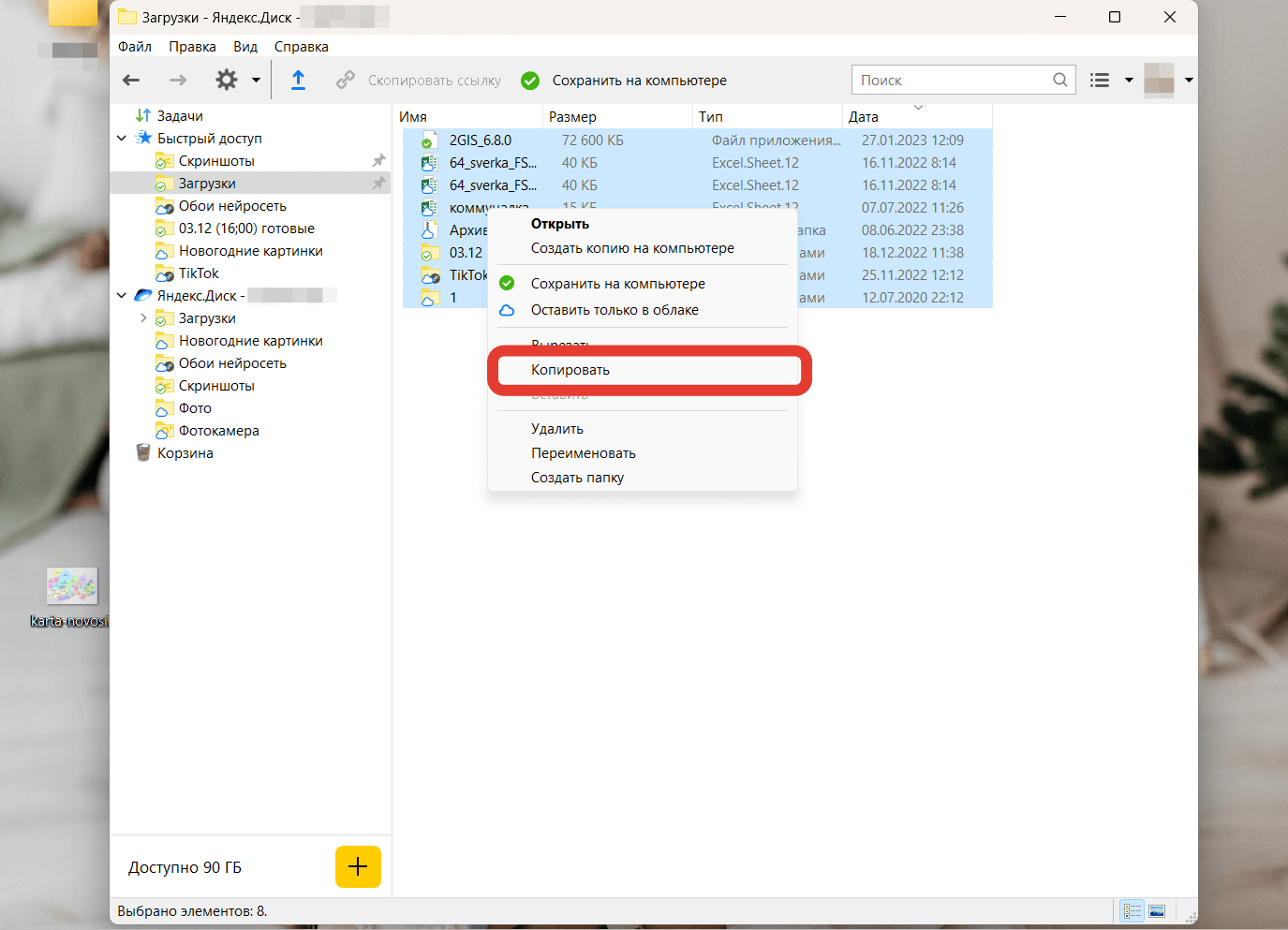Click the back navigation arrow
The height and width of the screenshot is (930, 1288).
[x=132, y=81]
